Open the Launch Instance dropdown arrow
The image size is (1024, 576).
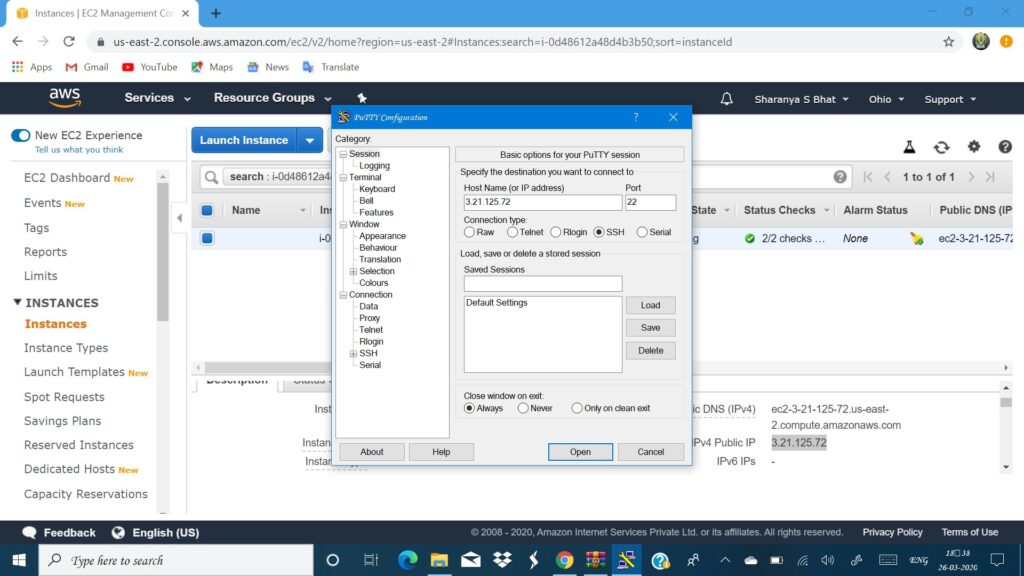[x=310, y=140]
